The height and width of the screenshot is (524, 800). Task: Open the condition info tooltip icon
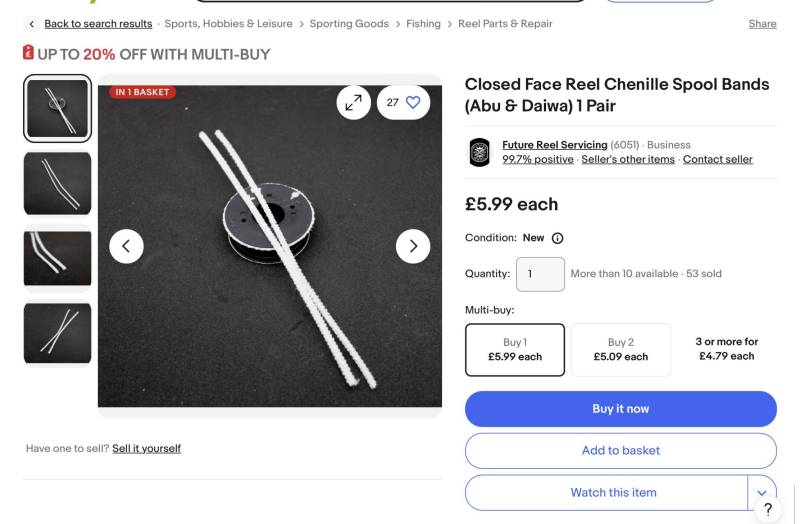pyautogui.click(x=558, y=238)
